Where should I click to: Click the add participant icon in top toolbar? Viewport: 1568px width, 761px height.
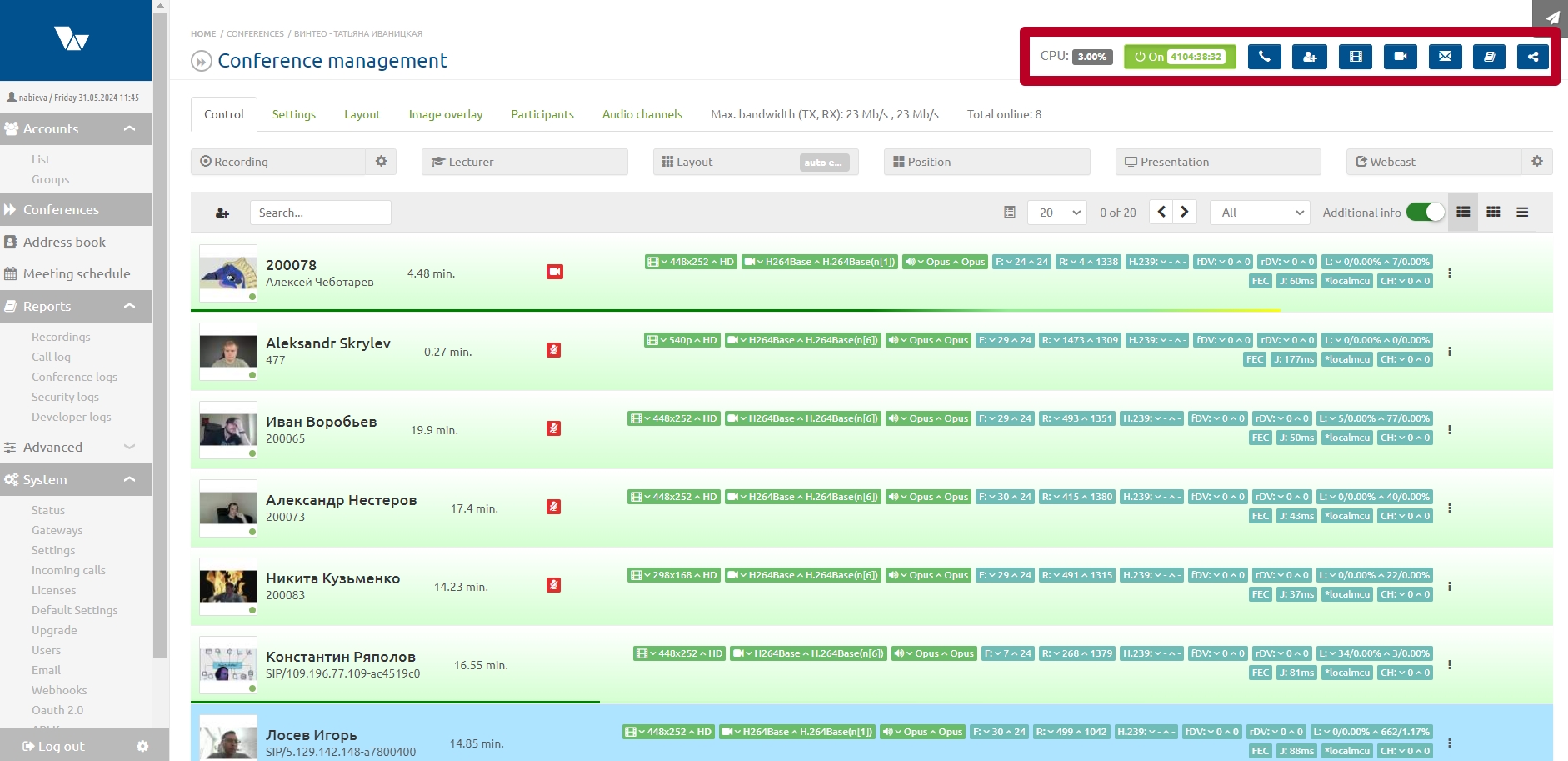point(1310,57)
